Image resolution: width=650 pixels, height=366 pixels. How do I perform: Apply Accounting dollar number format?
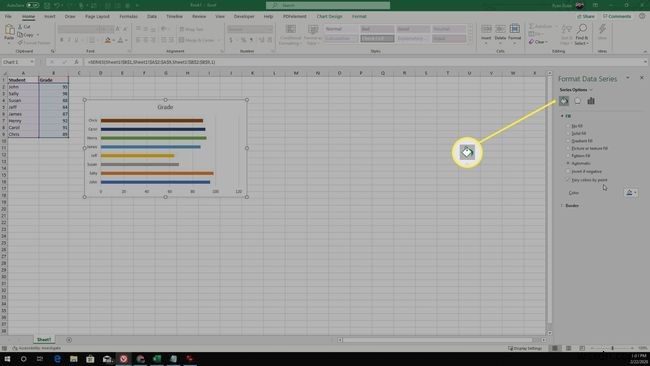[231, 40]
